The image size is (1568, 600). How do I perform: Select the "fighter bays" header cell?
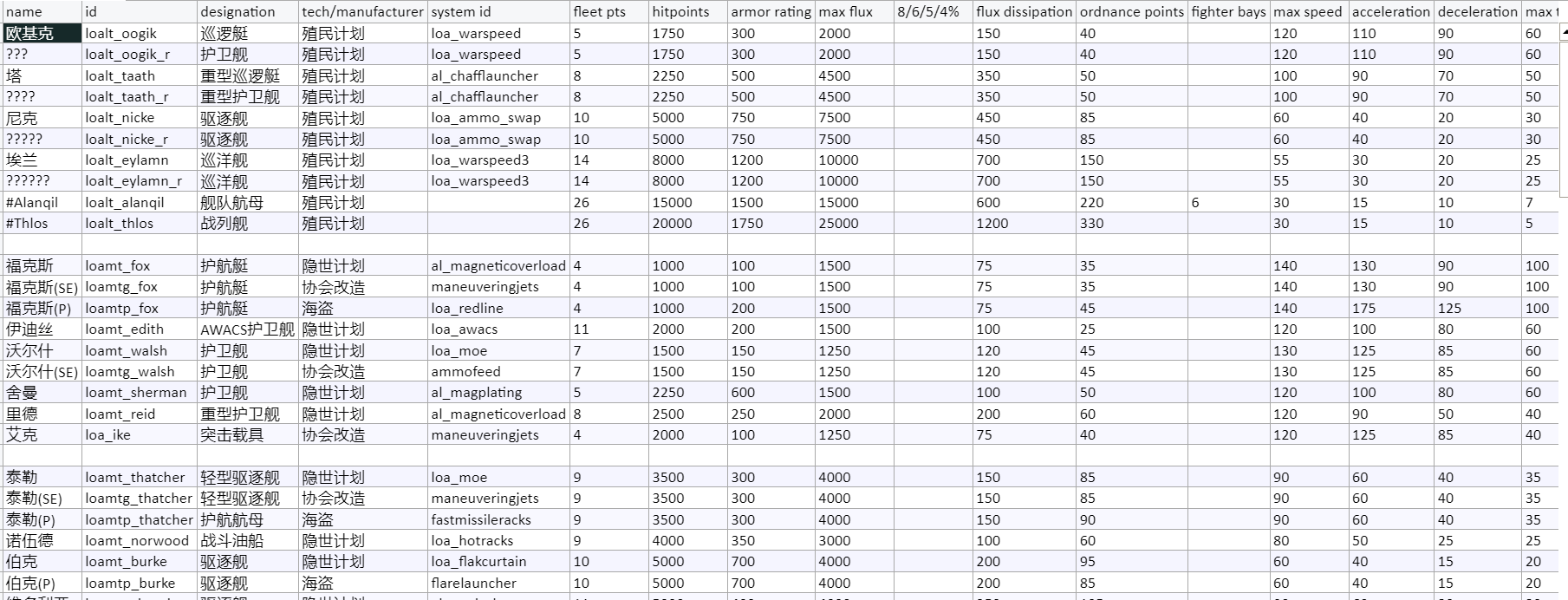(x=1228, y=12)
